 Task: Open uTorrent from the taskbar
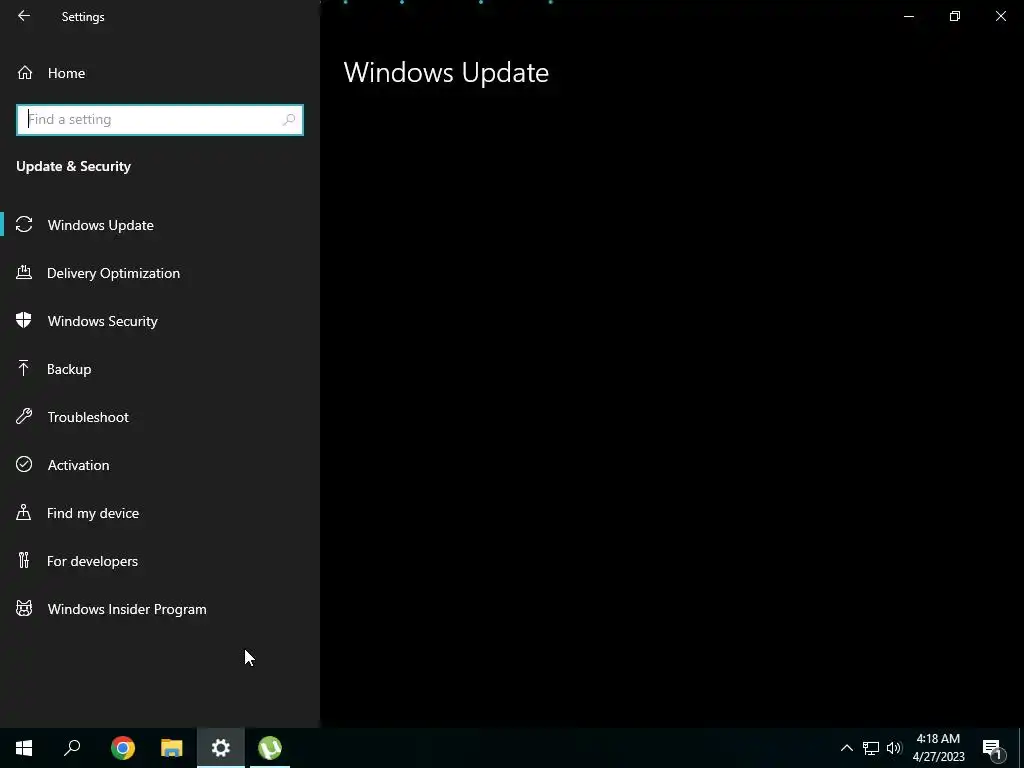click(270, 748)
